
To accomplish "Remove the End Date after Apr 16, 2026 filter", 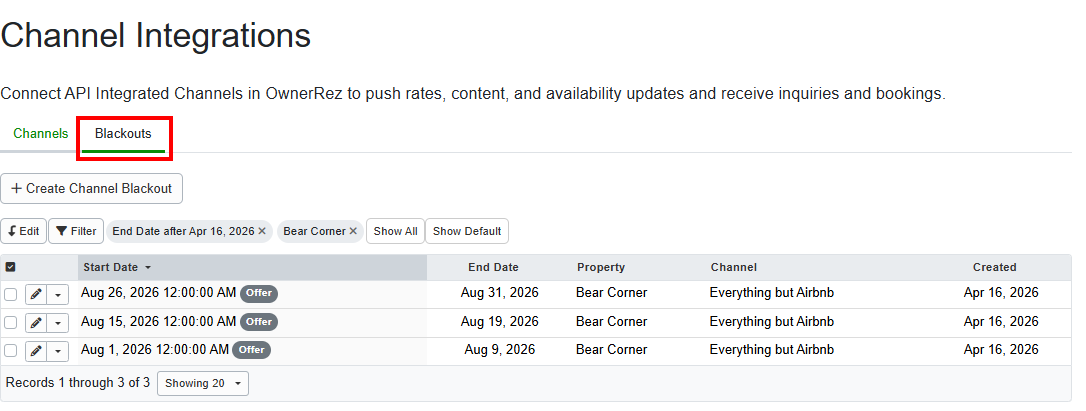I will tap(262, 231).
